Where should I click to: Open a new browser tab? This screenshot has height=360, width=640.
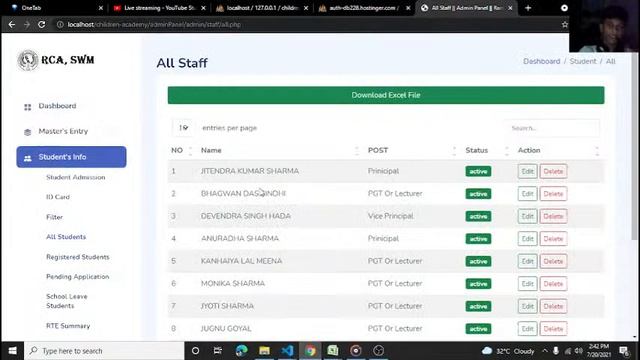[528, 8]
